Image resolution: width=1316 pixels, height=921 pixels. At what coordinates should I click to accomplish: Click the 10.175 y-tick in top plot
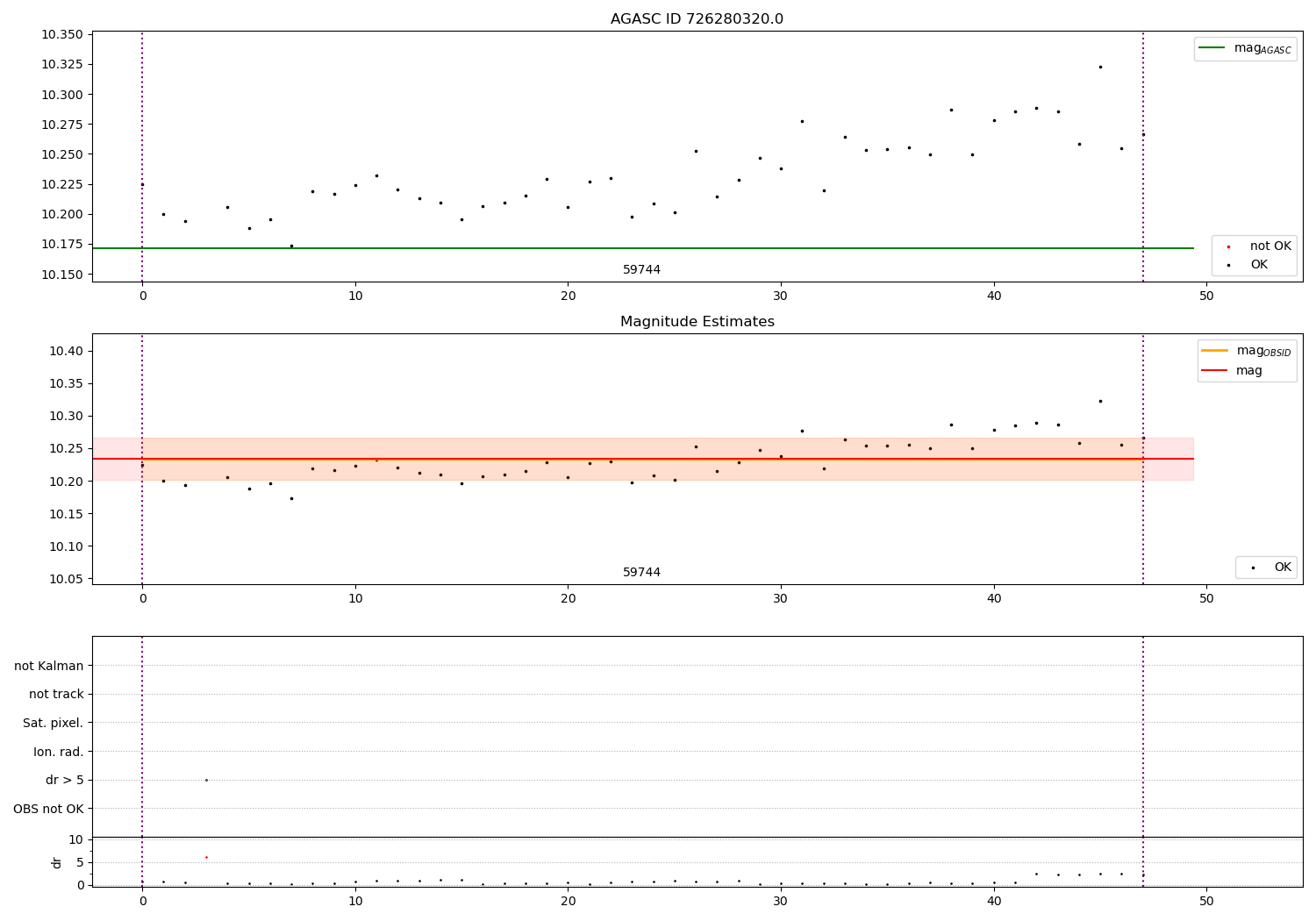pyautogui.click(x=61, y=244)
